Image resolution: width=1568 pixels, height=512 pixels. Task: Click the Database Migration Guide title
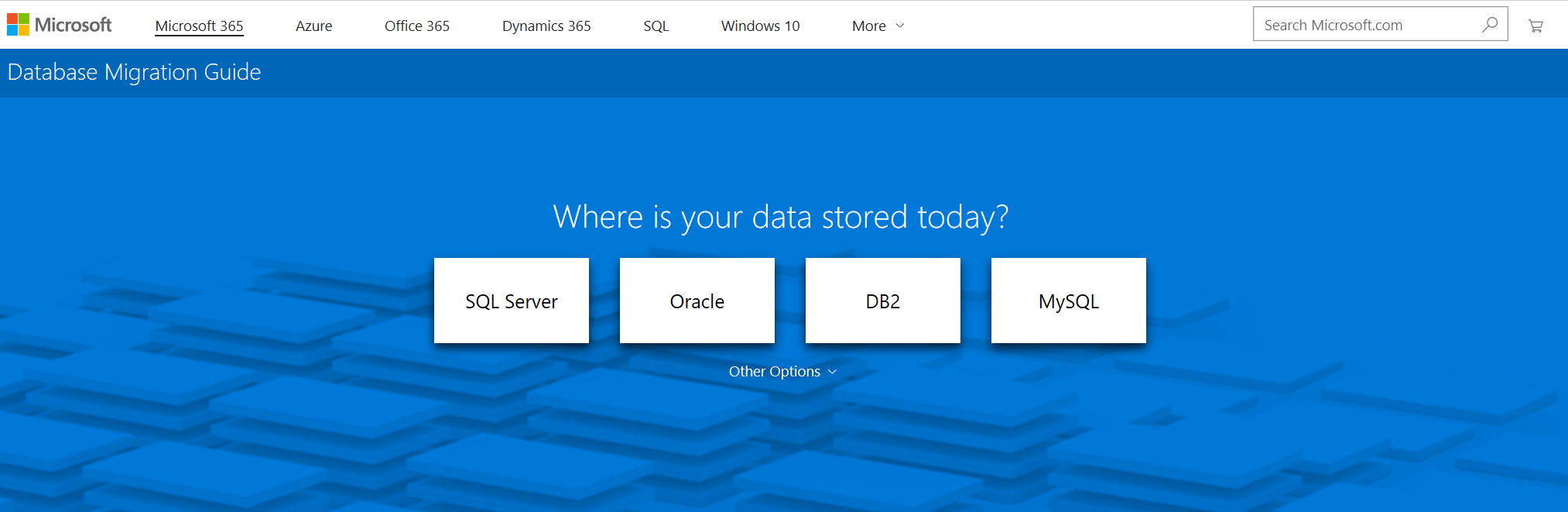coord(134,72)
